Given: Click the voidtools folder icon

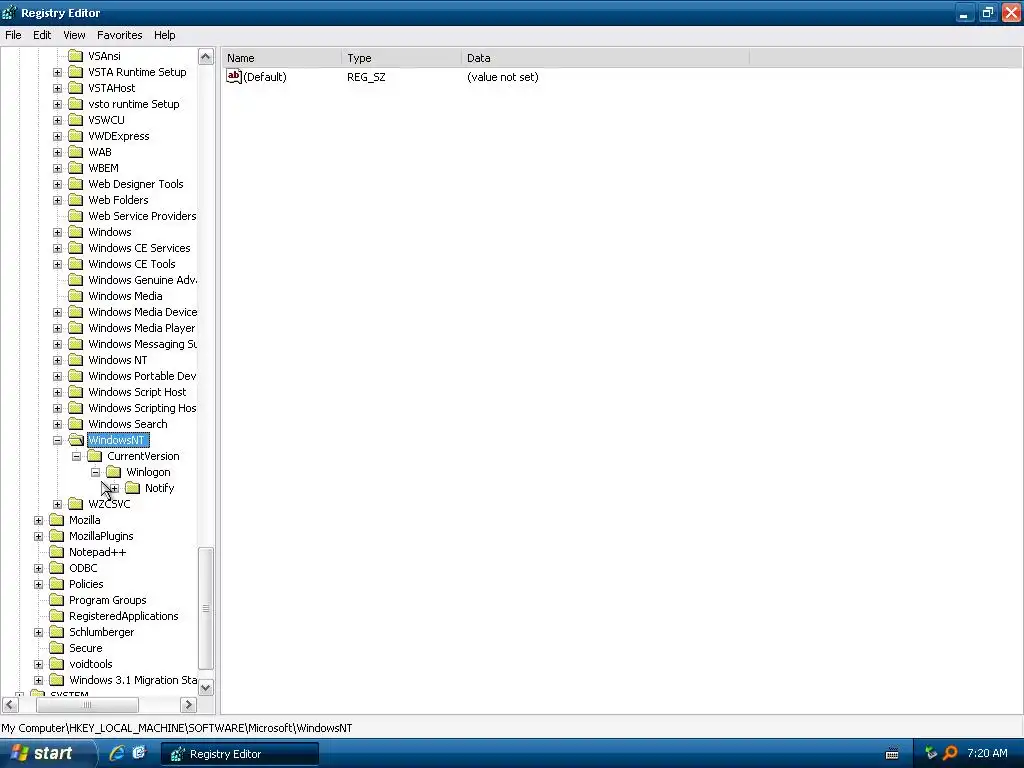Looking at the screenshot, I should [x=57, y=664].
